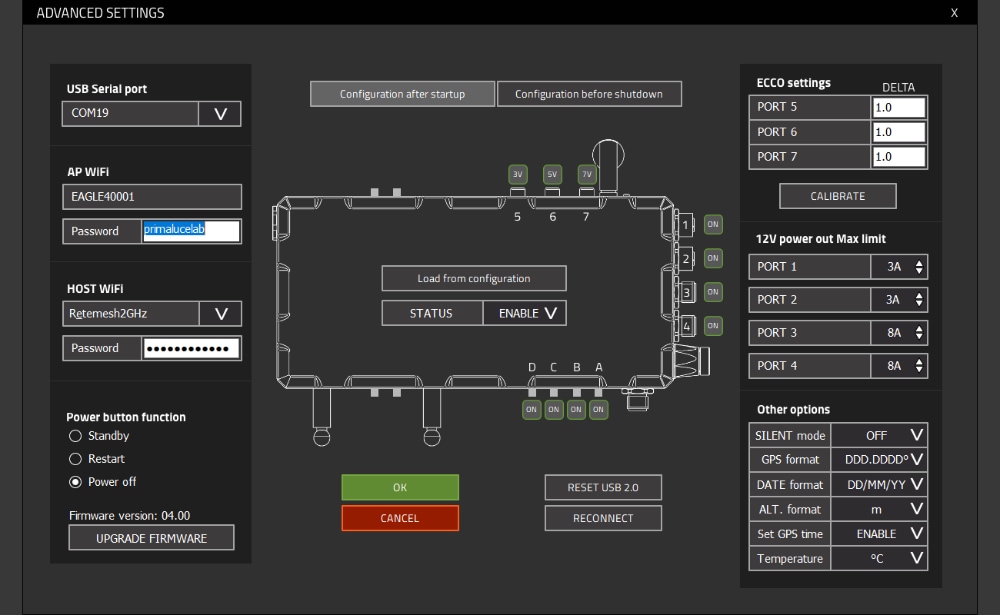Click the 3V output port icon
This screenshot has height=615, width=1000.
(x=517, y=173)
